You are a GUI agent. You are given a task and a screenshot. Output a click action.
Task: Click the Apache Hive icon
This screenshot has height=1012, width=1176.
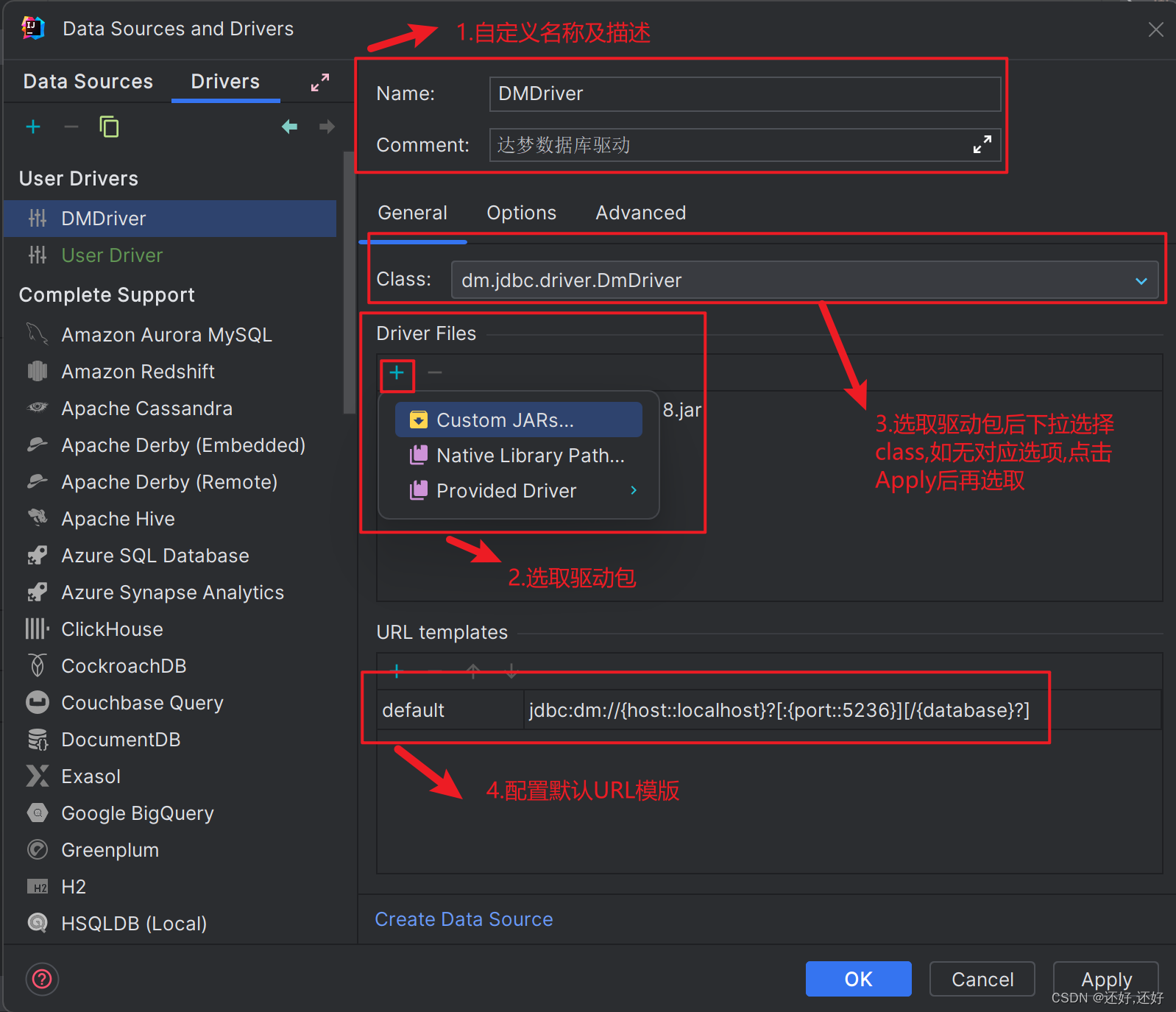(x=38, y=518)
